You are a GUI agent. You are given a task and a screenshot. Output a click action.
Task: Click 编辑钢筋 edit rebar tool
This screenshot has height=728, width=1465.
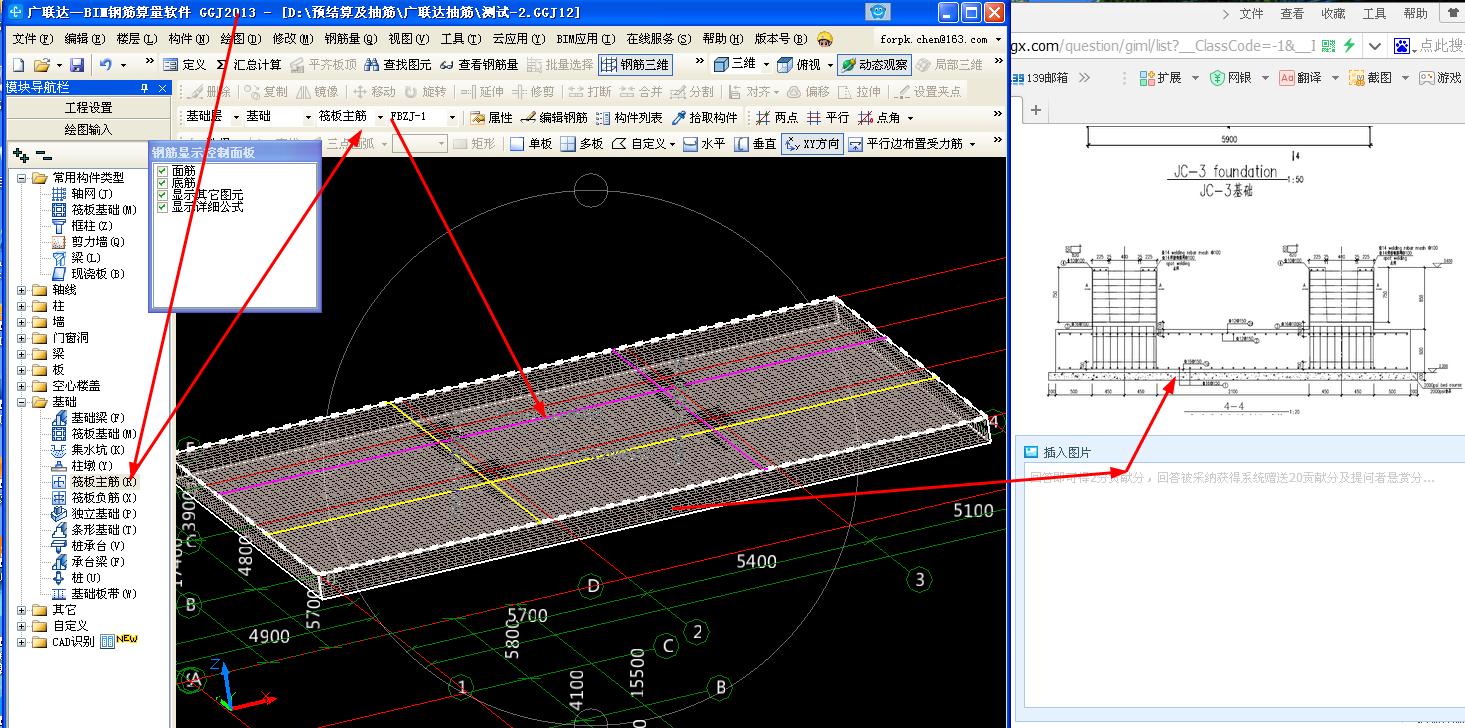click(555, 117)
